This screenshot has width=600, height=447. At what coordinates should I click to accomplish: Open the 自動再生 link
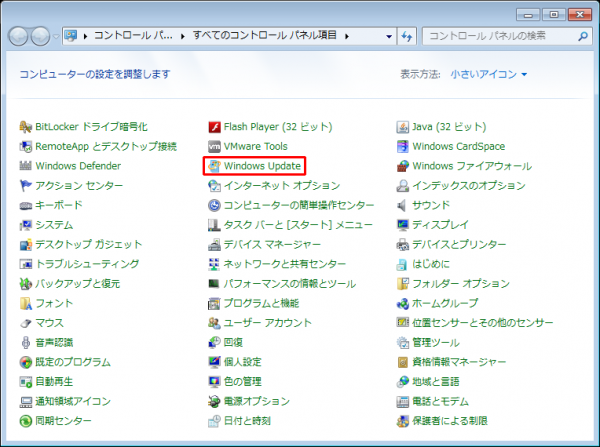click(x=54, y=382)
